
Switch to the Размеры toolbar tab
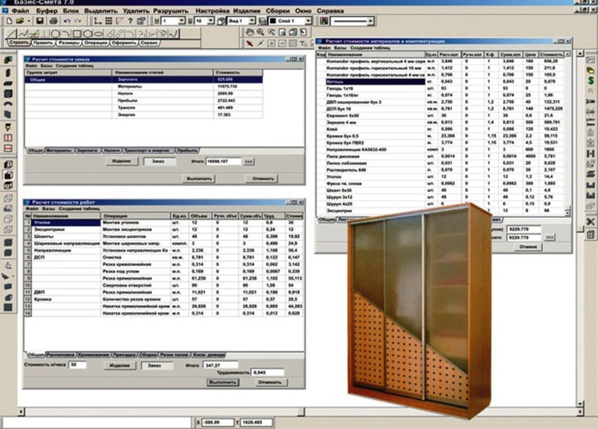click(69, 43)
